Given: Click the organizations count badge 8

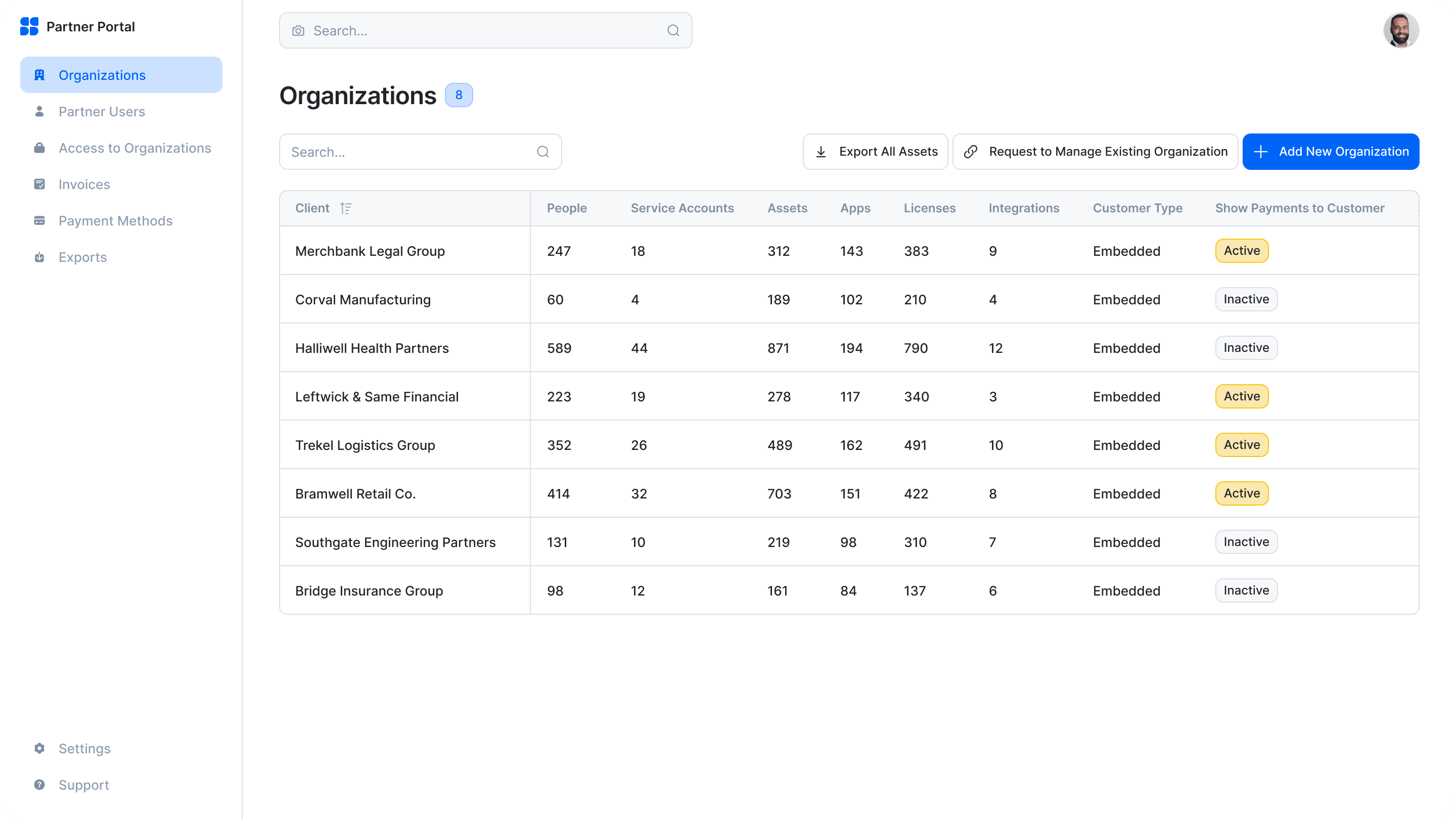Looking at the screenshot, I should pos(459,95).
